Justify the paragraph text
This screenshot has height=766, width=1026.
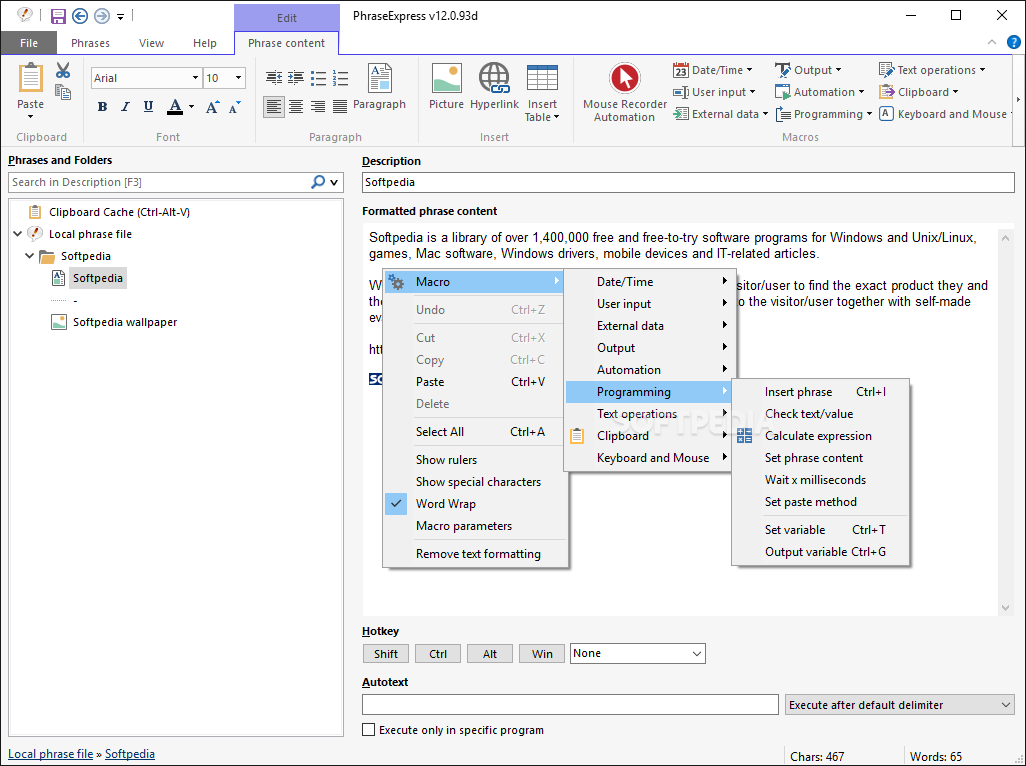click(x=340, y=106)
